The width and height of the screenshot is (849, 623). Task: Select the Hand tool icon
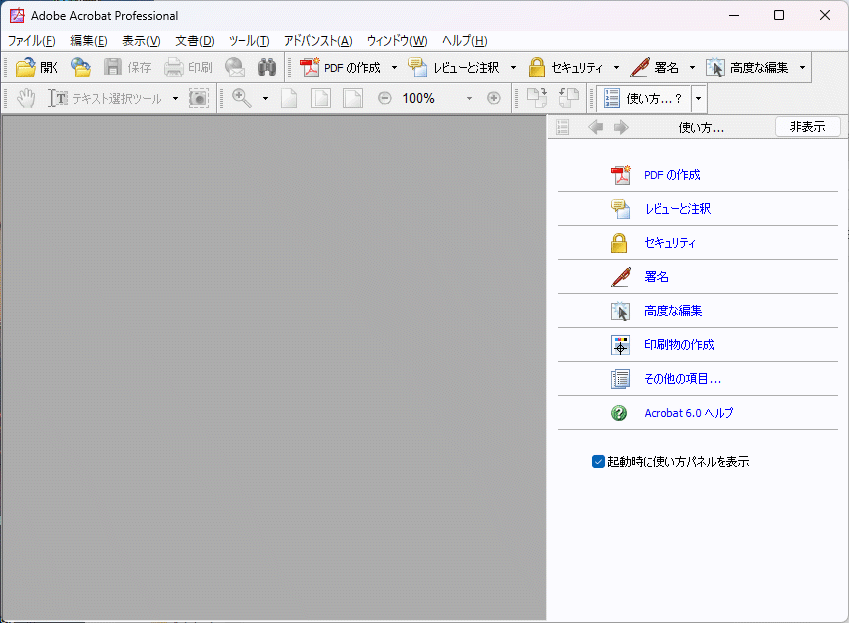click(x=26, y=98)
